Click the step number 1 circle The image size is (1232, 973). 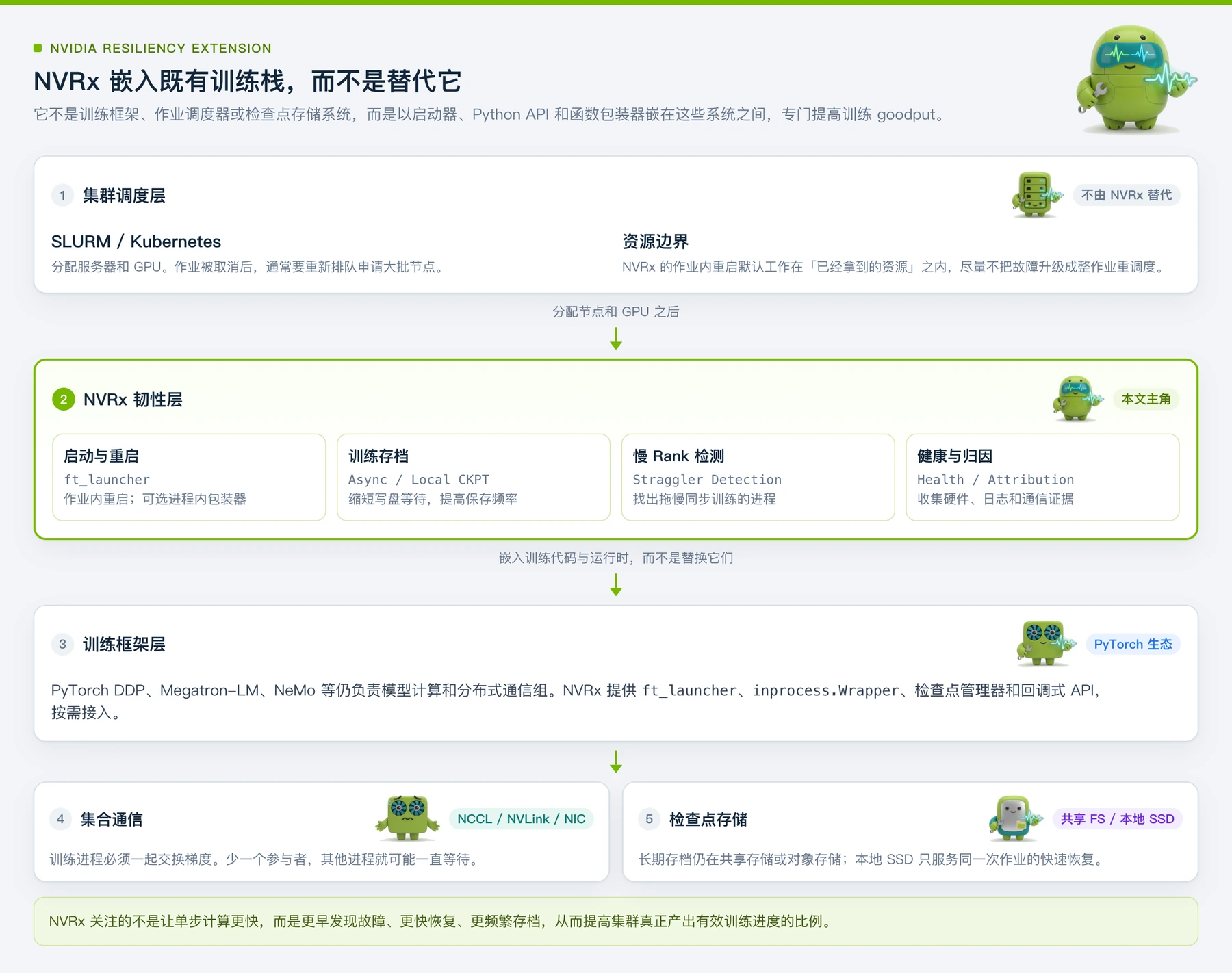click(x=62, y=196)
